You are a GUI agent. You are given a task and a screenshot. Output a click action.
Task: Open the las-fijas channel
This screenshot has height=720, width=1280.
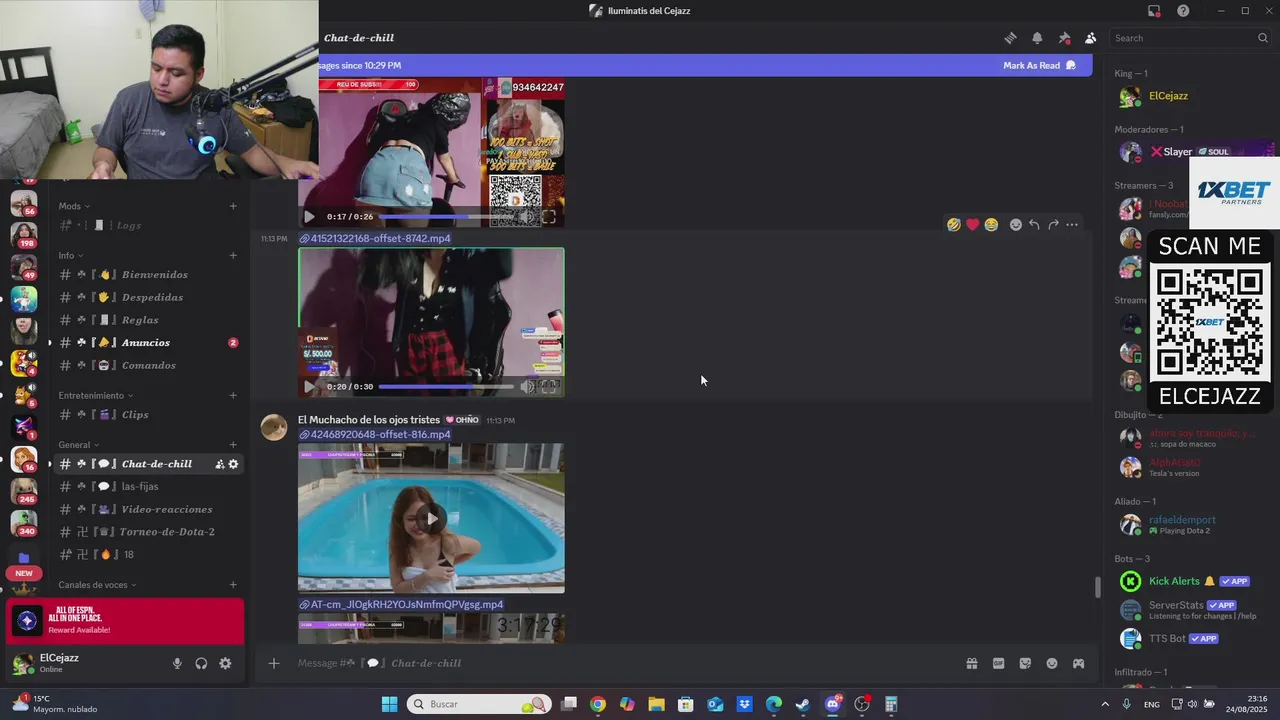coord(148,486)
